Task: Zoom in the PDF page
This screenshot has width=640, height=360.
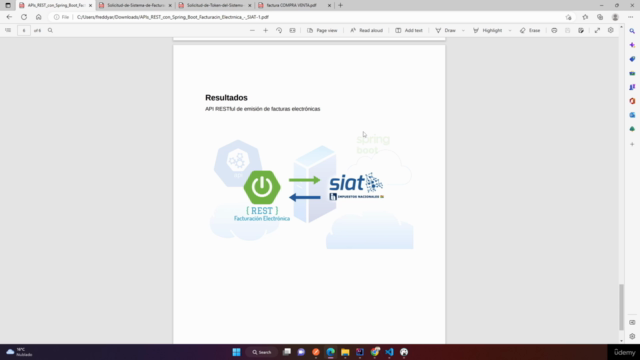Action: tap(265, 30)
